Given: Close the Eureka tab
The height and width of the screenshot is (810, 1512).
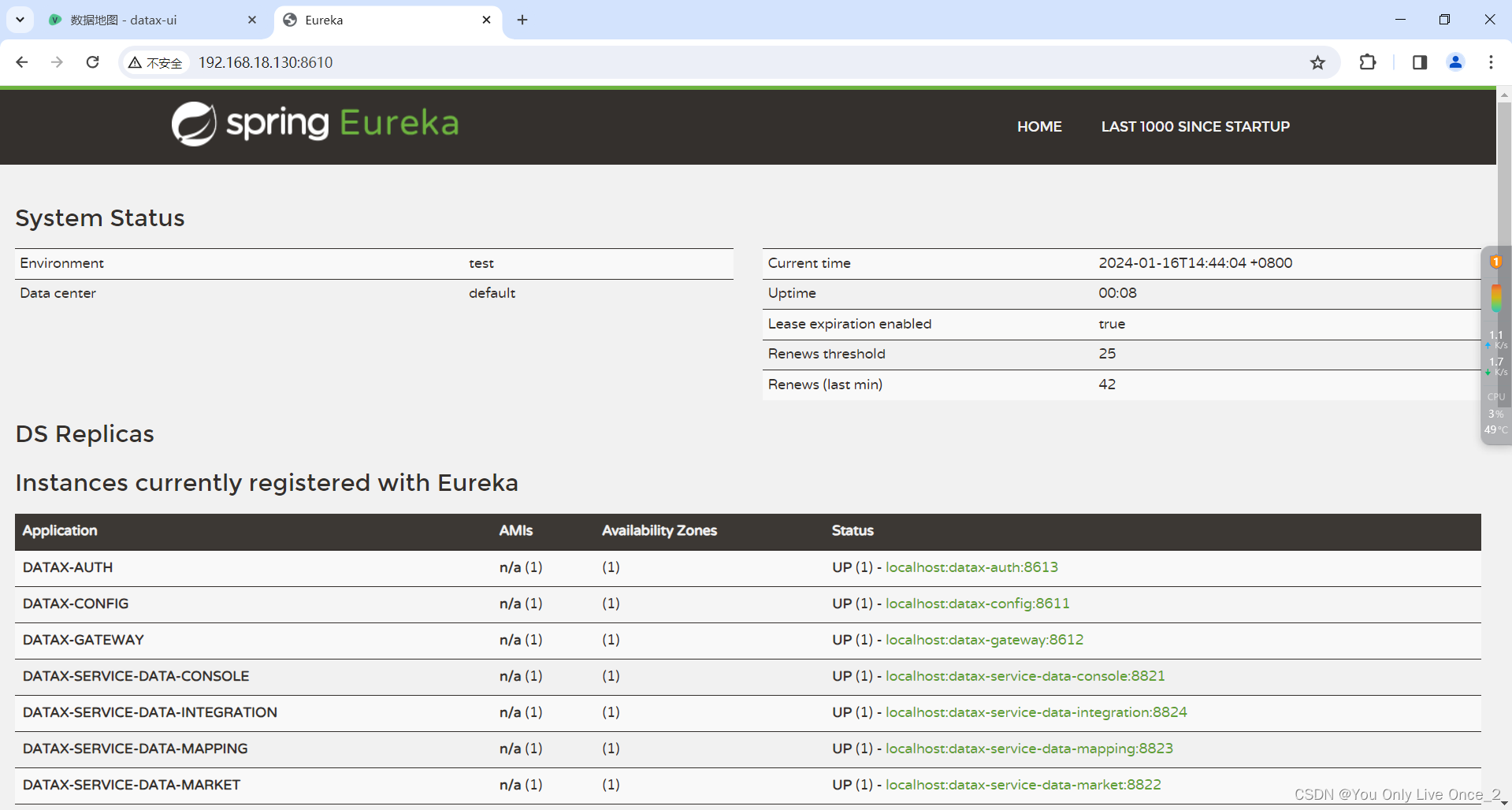Looking at the screenshot, I should pos(486,20).
